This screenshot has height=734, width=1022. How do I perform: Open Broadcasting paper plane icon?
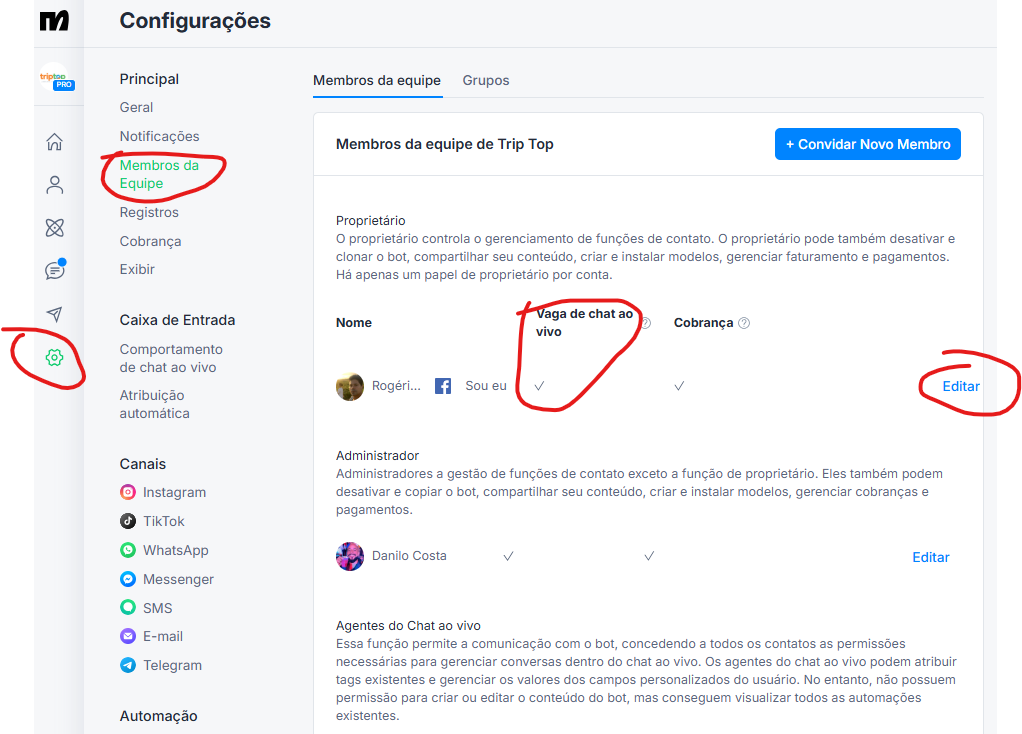tap(55, 314)
